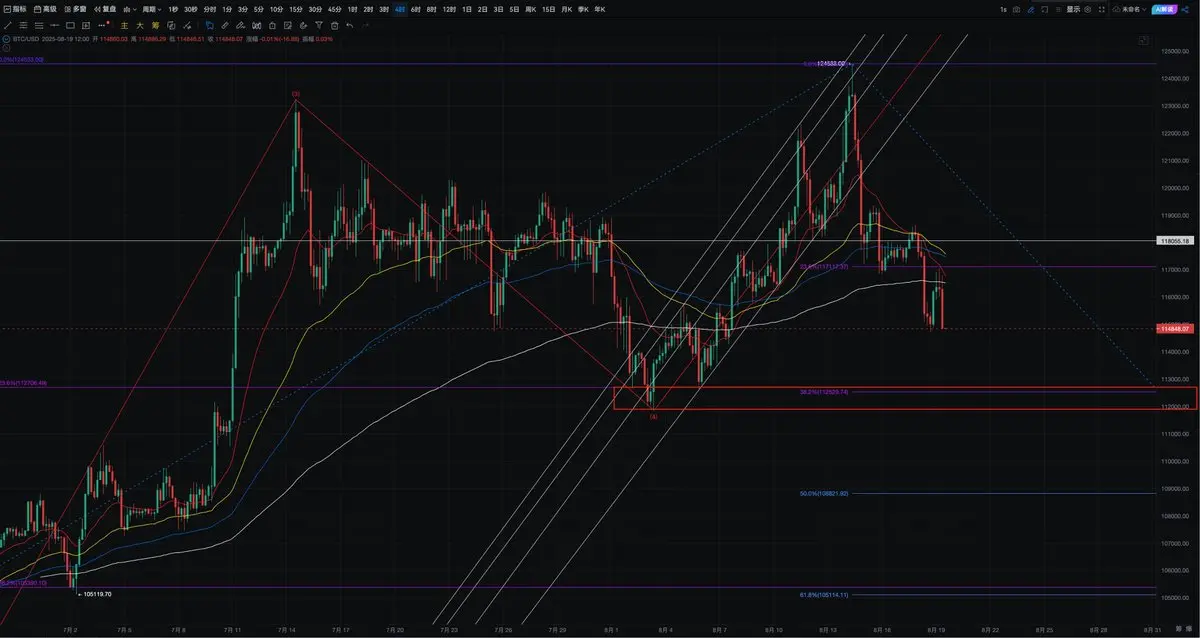1200x638 pixels.
Task: Collapse the BTC/USD legend row
Action: (x=5, y=39)
